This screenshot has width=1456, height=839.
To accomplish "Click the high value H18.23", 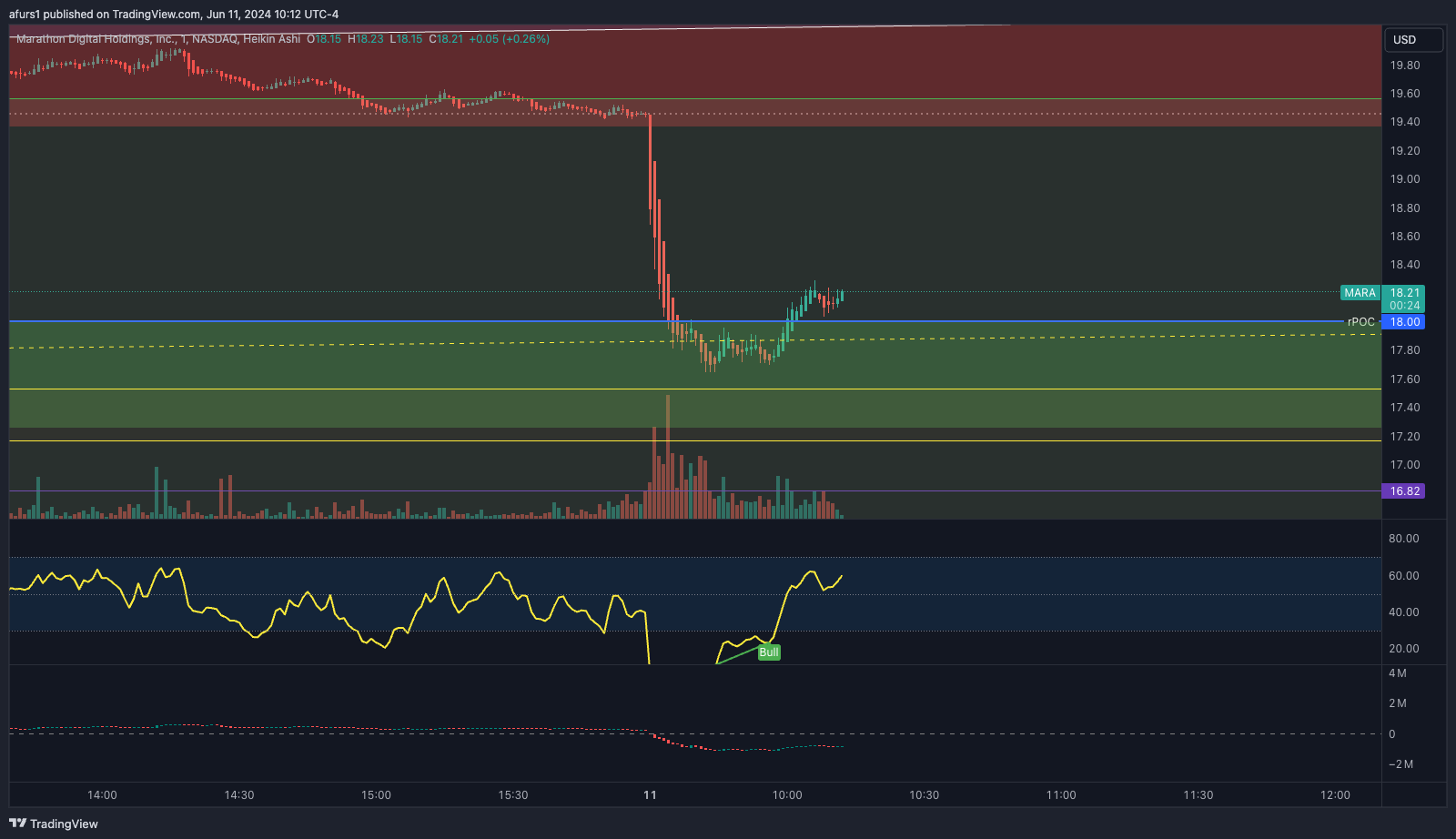I will [x=366, y=39].
